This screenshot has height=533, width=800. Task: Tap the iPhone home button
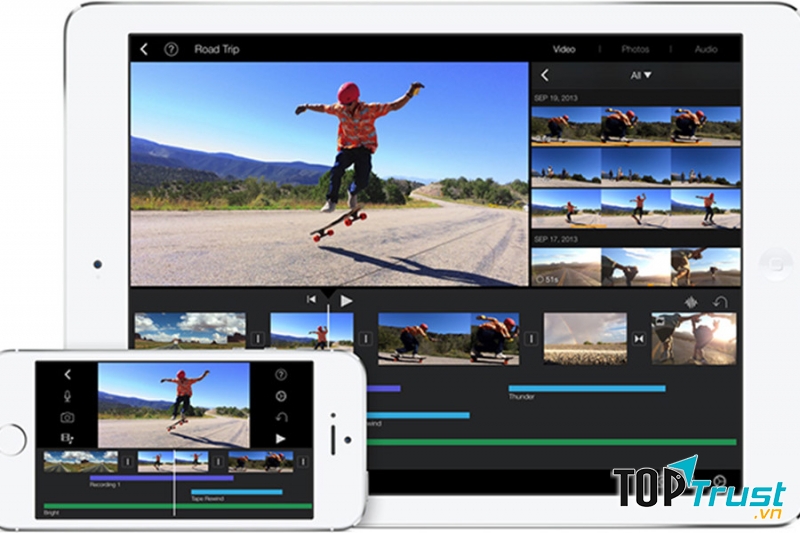tap(10, 439)
